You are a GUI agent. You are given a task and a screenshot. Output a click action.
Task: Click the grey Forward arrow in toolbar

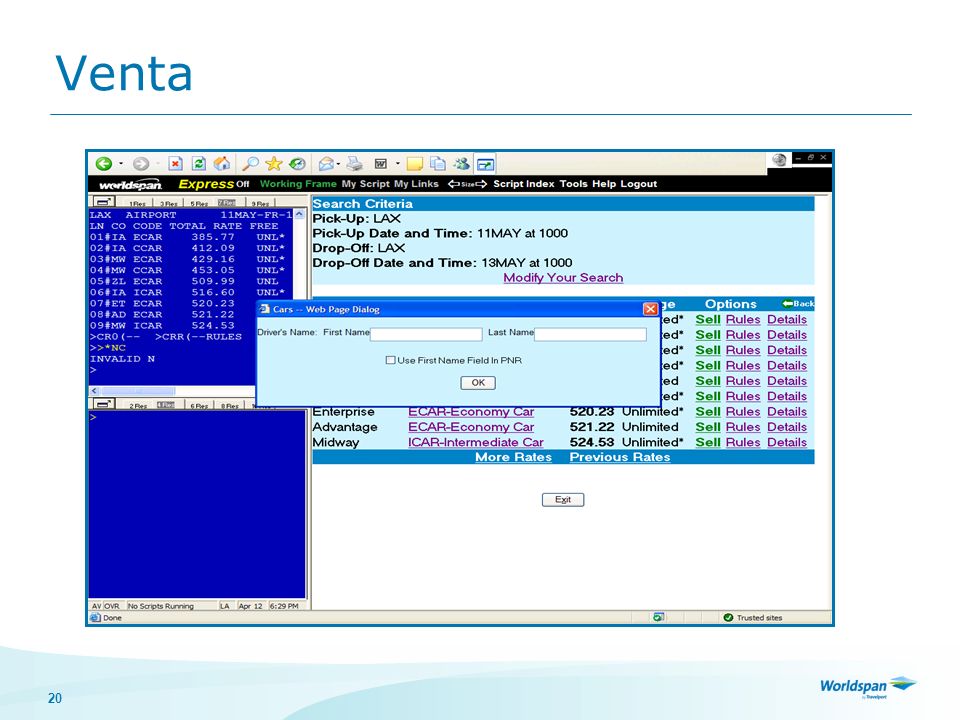(141, 163)
